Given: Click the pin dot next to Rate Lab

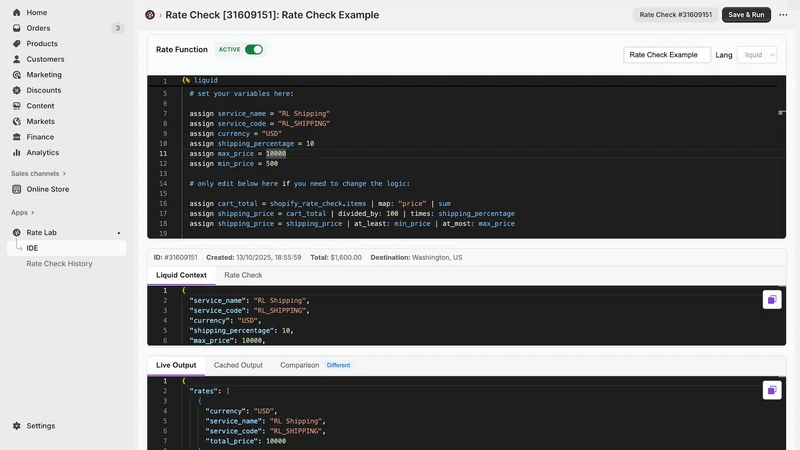Looking at the screenshot, I should point(119,233).
